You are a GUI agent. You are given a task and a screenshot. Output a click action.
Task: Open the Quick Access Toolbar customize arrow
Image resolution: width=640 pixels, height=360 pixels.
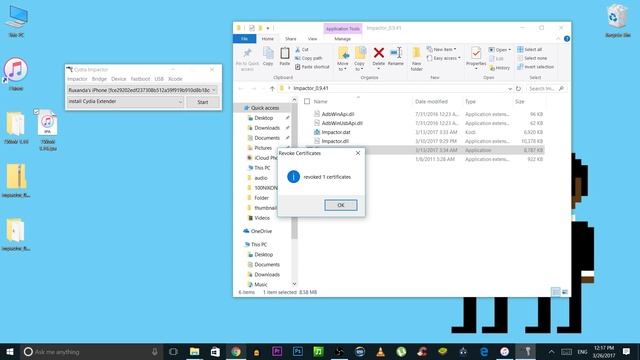[268, 28]
